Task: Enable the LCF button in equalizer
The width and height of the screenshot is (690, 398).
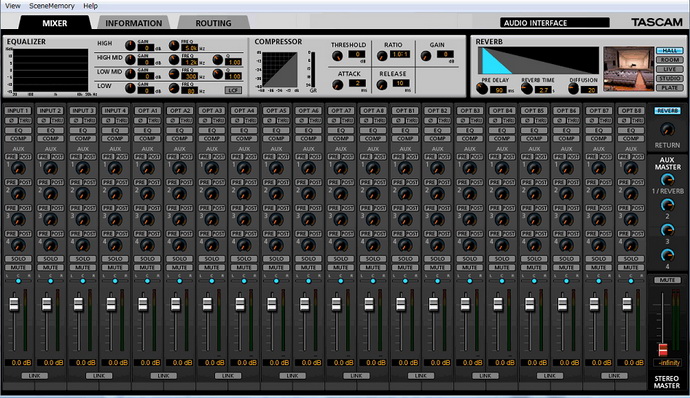Action: tap(233, 90)
